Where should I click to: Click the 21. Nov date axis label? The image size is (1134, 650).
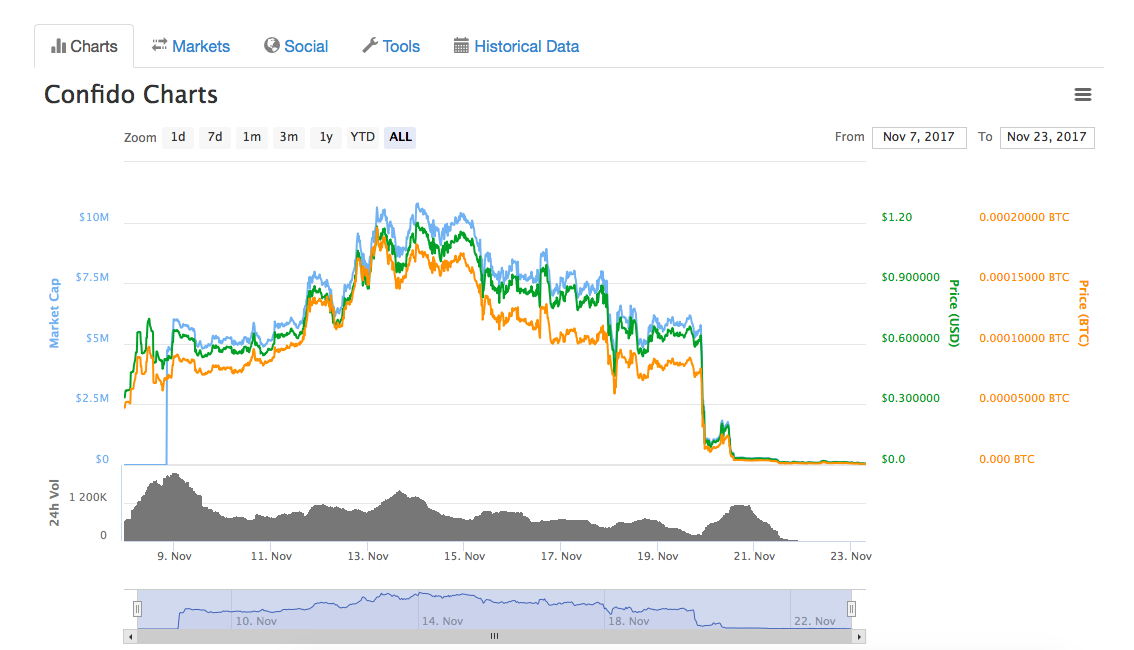(754, 556)
